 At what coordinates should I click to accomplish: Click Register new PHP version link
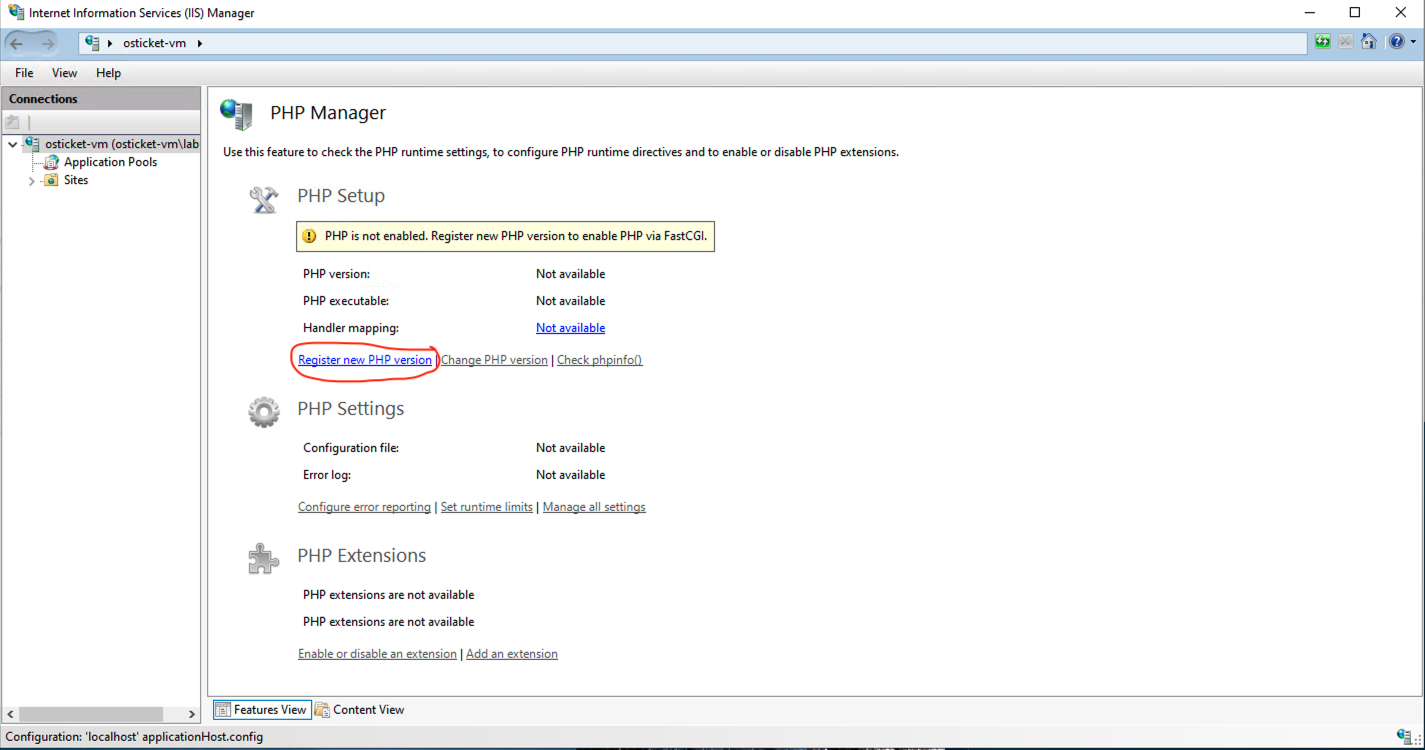[365, 360]
